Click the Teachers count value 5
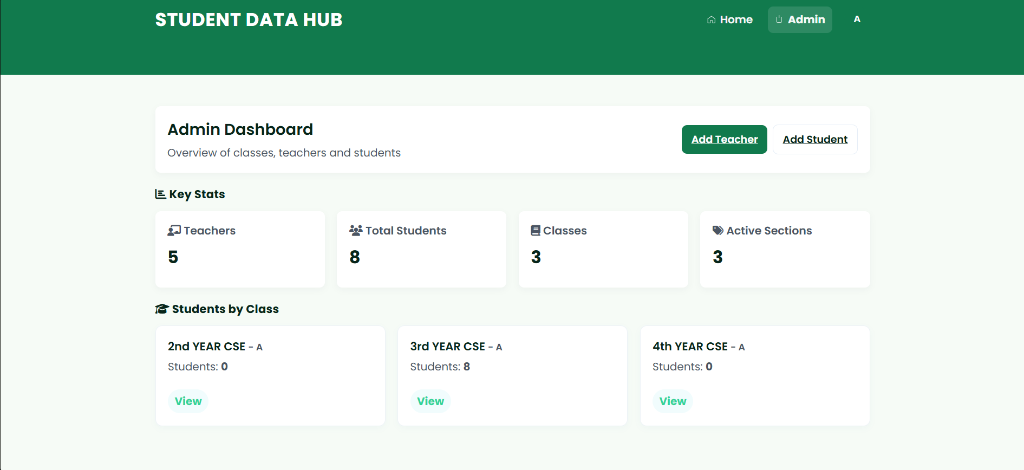1024x470 pixels. pyautogui.click(x=173, y=257)
